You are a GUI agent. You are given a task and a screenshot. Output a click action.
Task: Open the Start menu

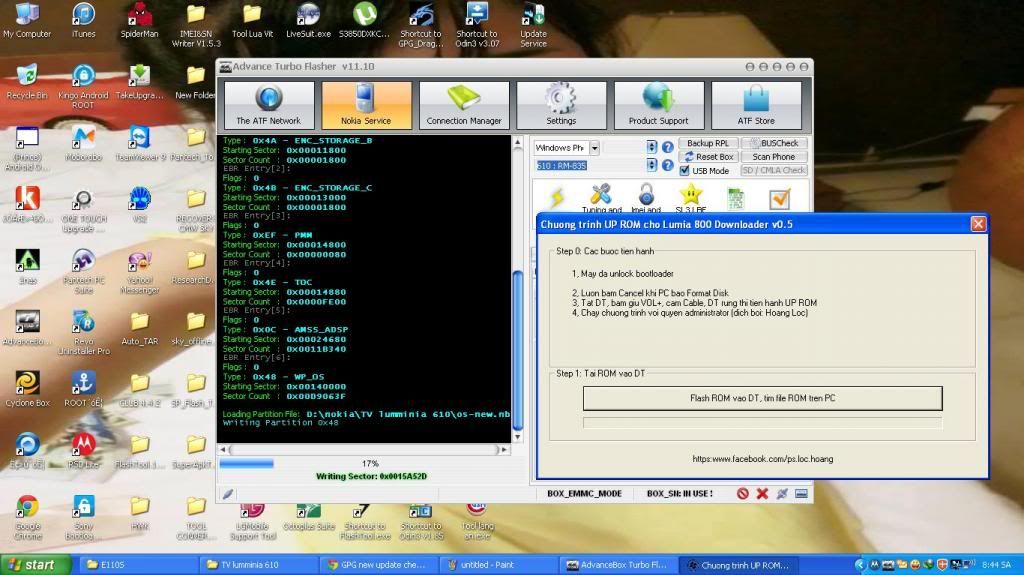click(35, 565)
